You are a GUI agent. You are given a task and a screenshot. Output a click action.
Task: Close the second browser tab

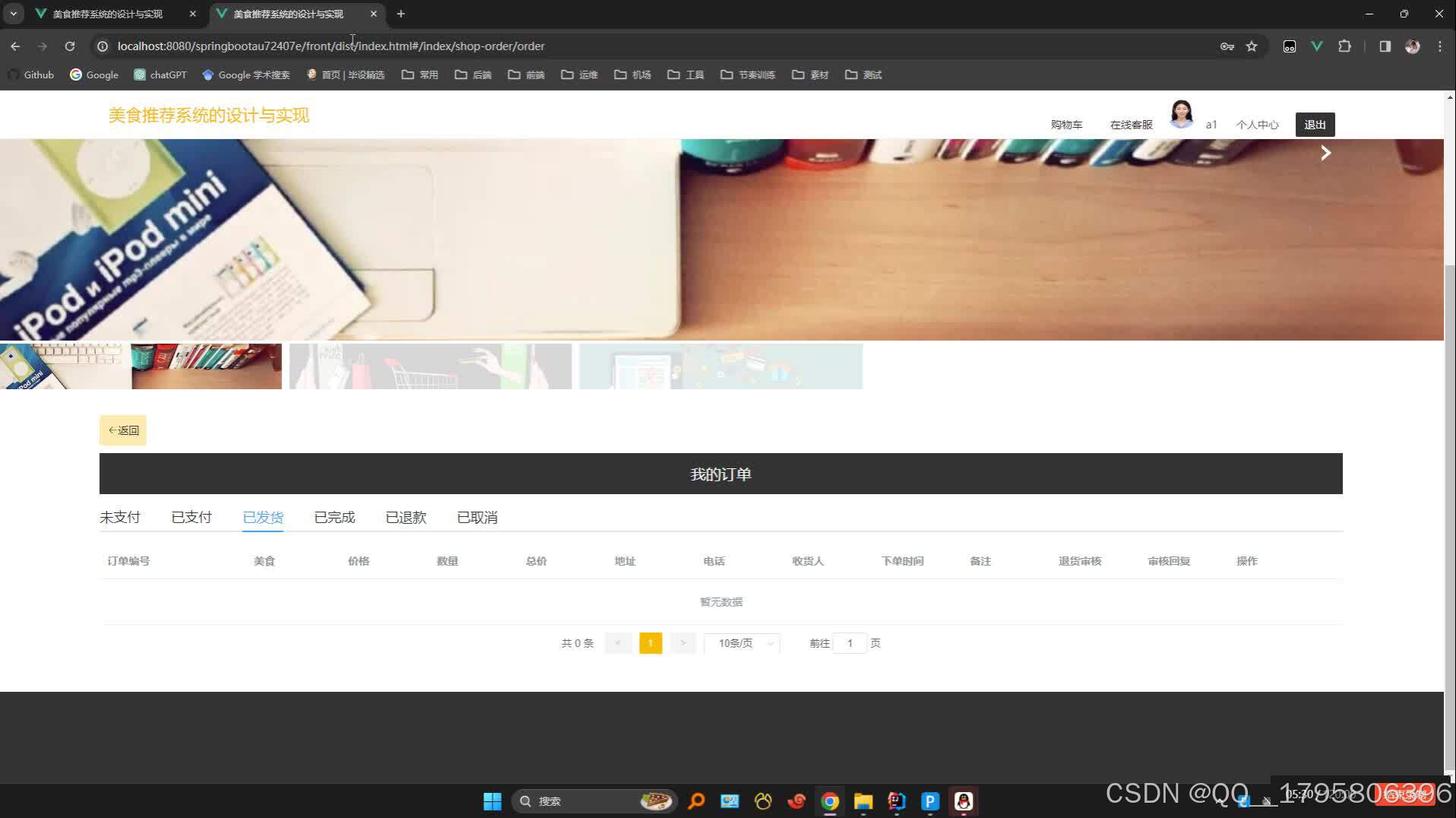374,14
